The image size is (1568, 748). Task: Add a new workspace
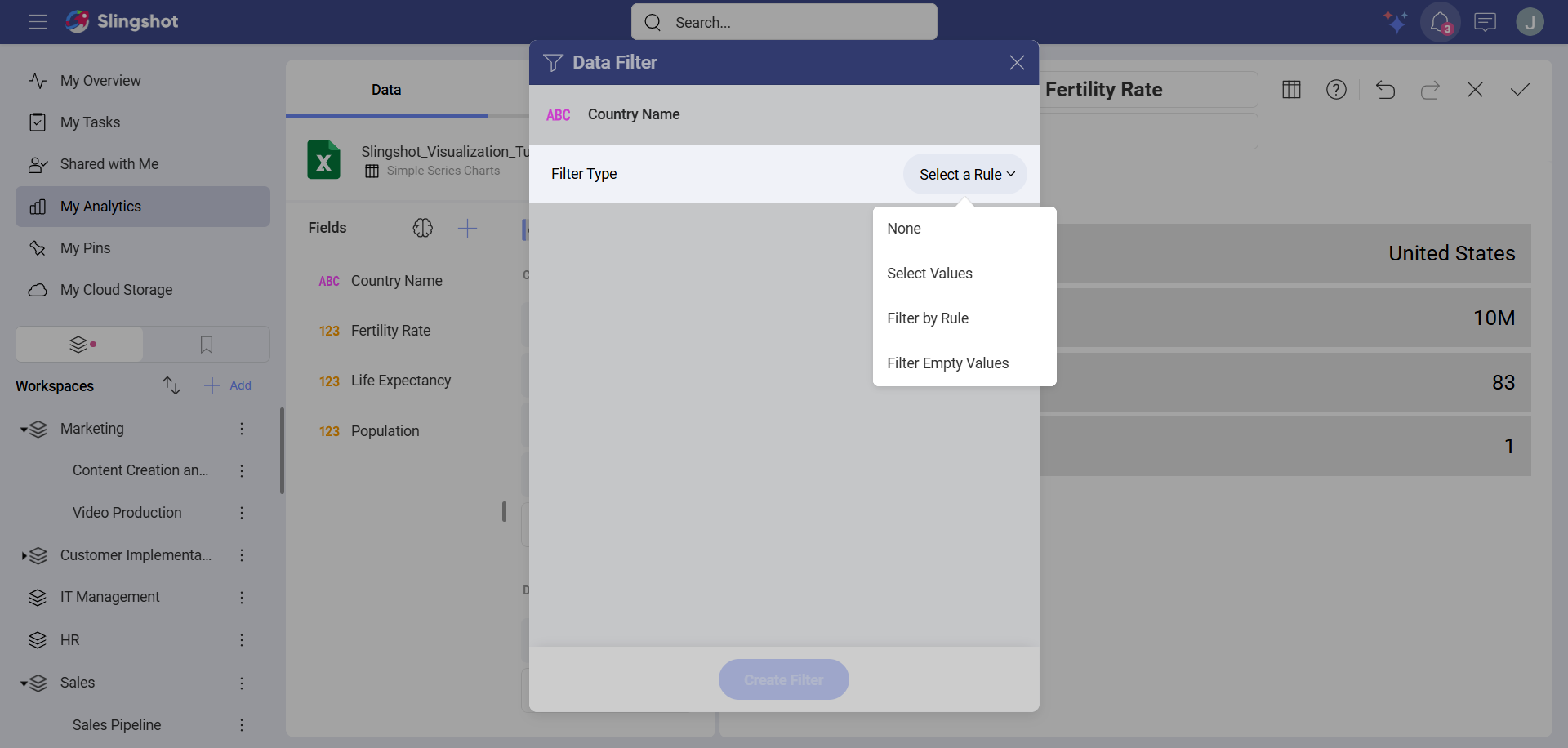(x=228, y=385)
